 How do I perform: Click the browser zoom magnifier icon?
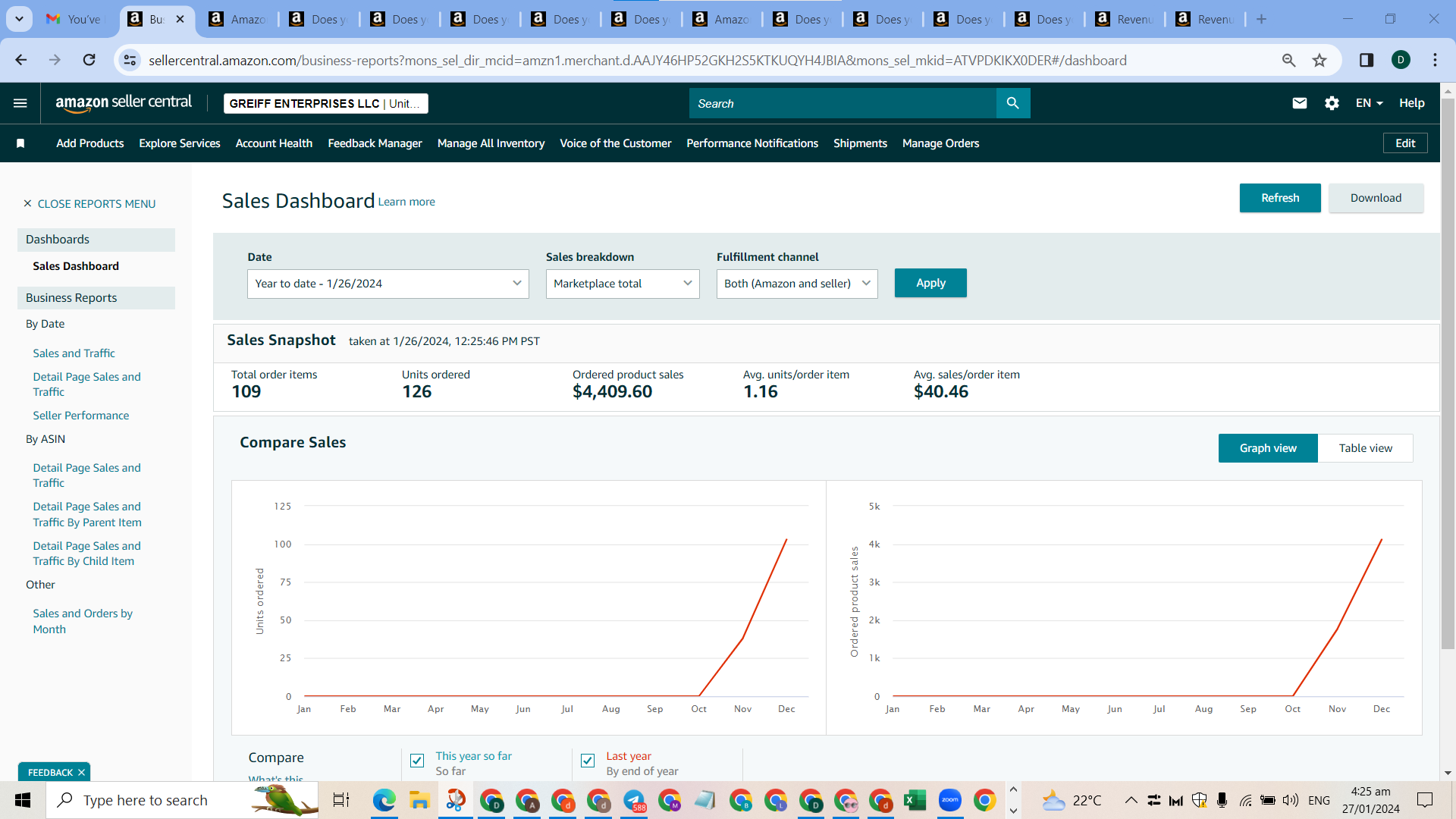click(1288, 60)
